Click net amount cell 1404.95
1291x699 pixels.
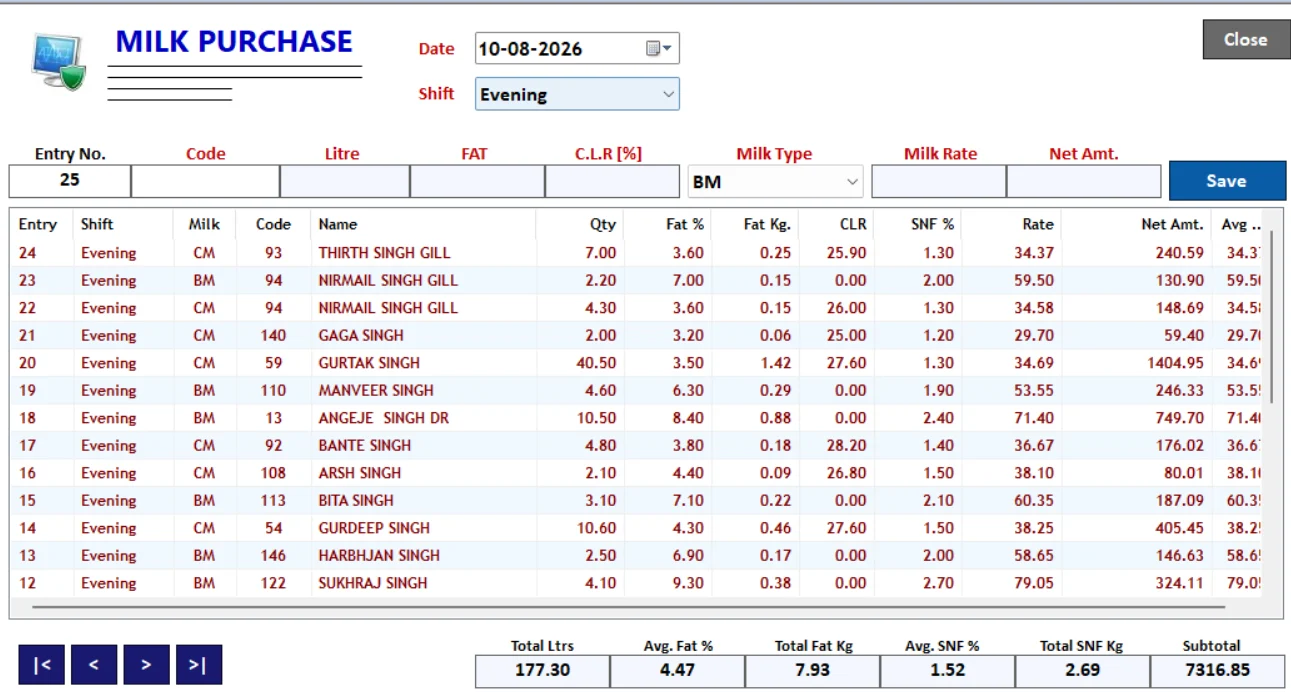[1175, 363]
